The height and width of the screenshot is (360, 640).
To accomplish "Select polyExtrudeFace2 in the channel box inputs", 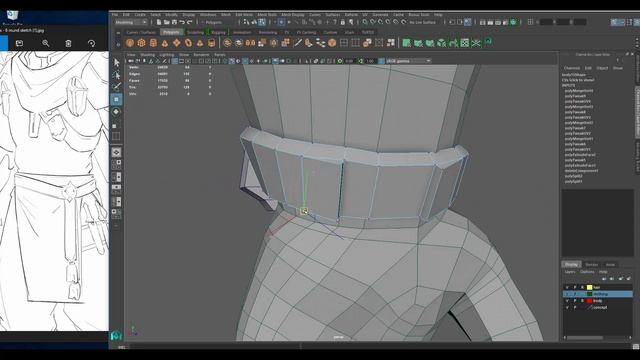I will click(580, 155).
